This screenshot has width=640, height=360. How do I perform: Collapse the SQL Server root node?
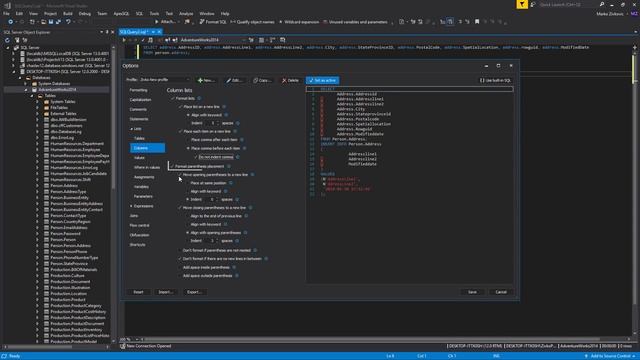pyautogui.click(x=8, y=48)
